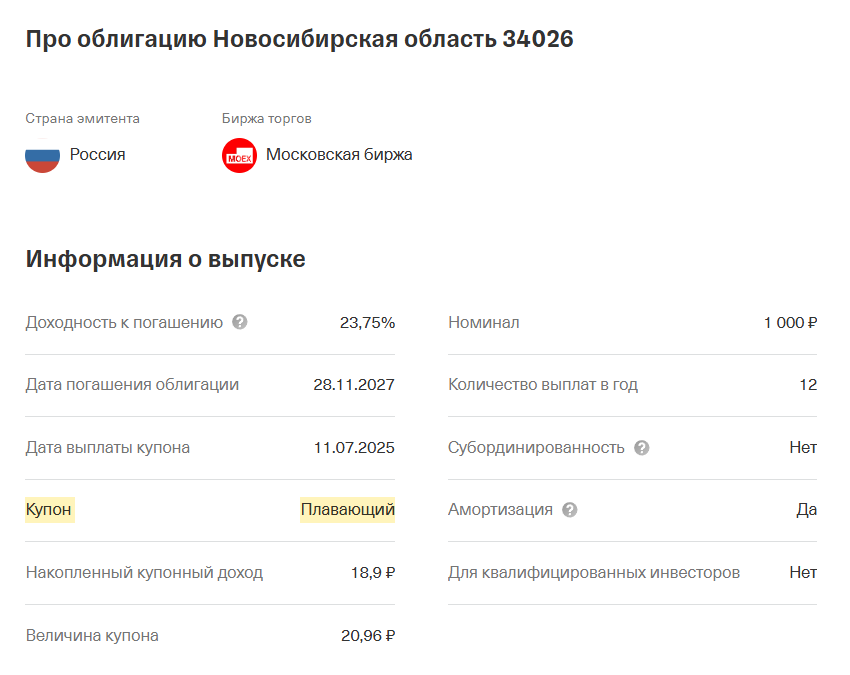The height and width of the screenshot is (675, 850).
Task: Select the coupon date 11.07.2025
Action: (354, 447)
